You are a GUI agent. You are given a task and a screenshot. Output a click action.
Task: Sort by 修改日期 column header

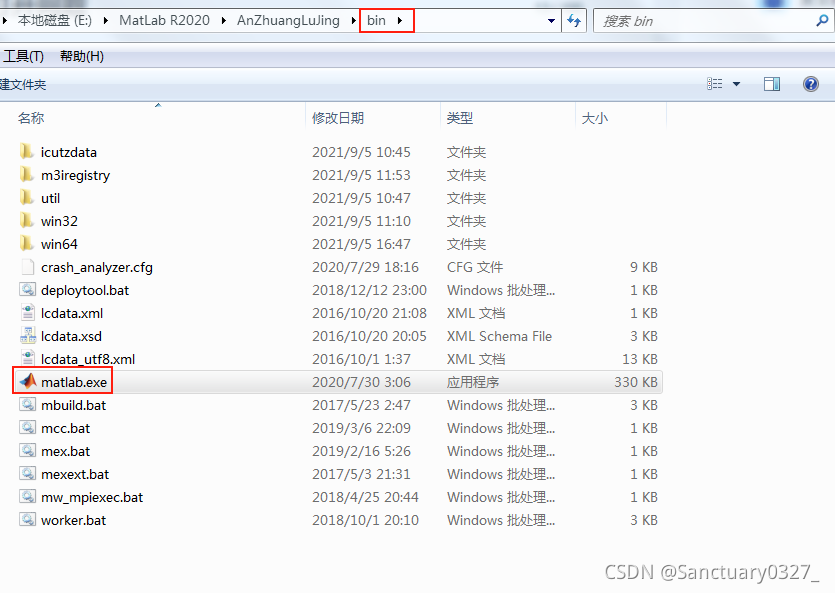338,118
